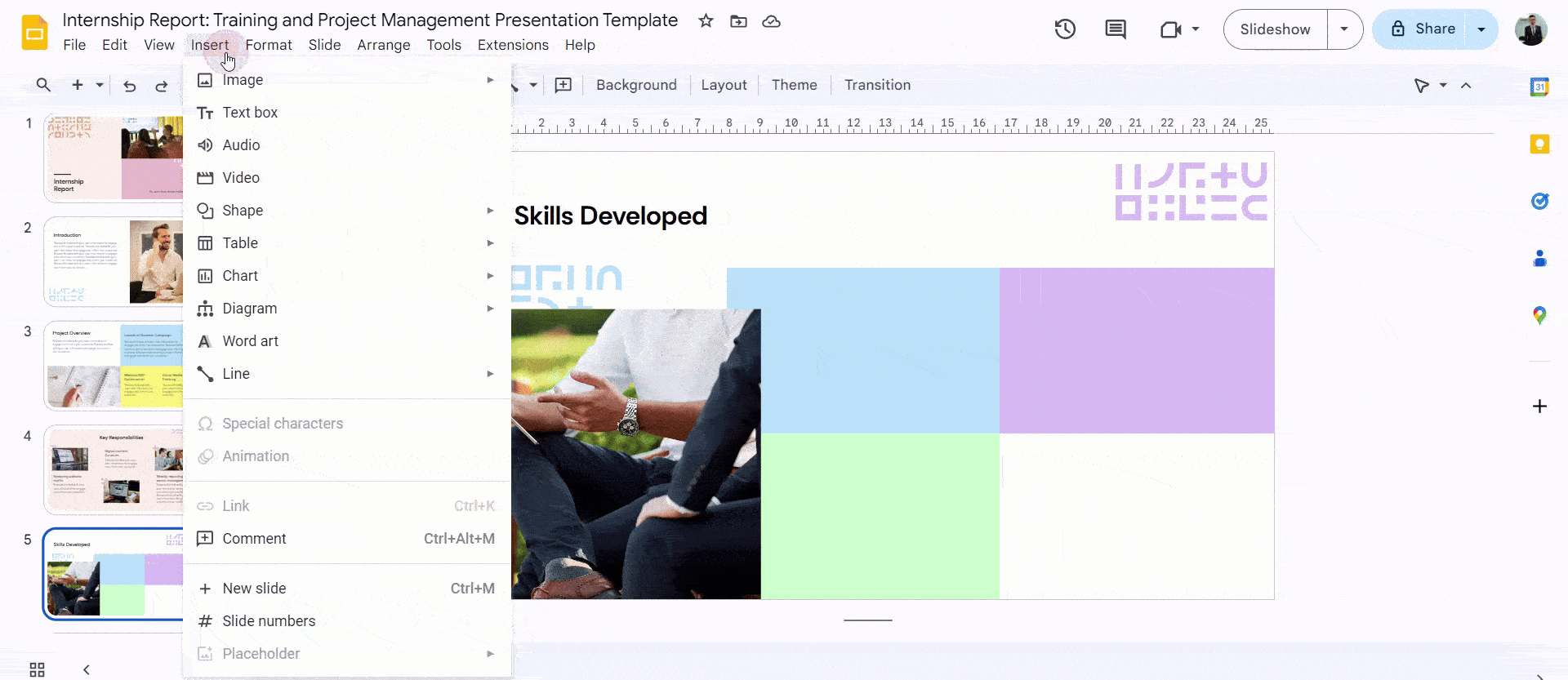Click the move to folder icon
This screenshot has height=680, width=1568.
738,21
